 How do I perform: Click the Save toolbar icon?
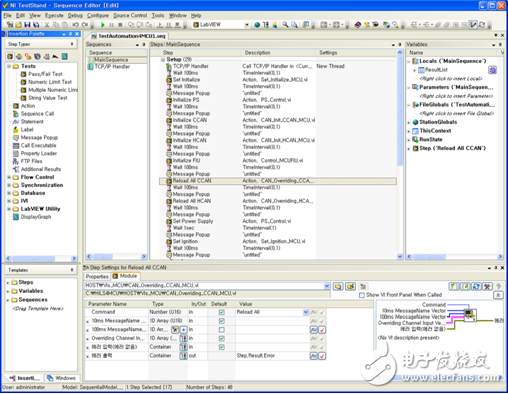(x=27, y=25)
